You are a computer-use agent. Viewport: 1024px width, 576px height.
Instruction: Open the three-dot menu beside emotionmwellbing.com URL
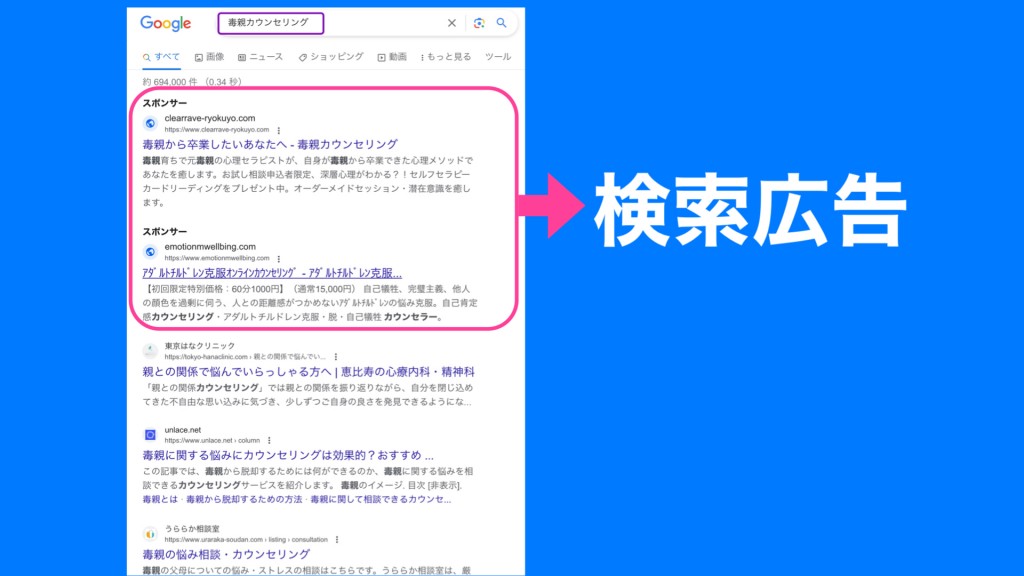click(x=279, y=259)
